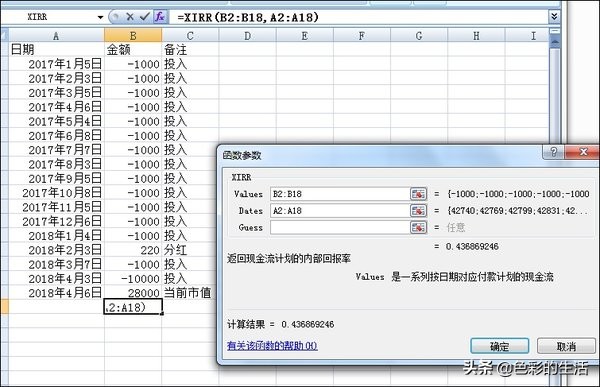Click the 当前市值 remark cell
600x387 pixels.
tap(190, 293)
